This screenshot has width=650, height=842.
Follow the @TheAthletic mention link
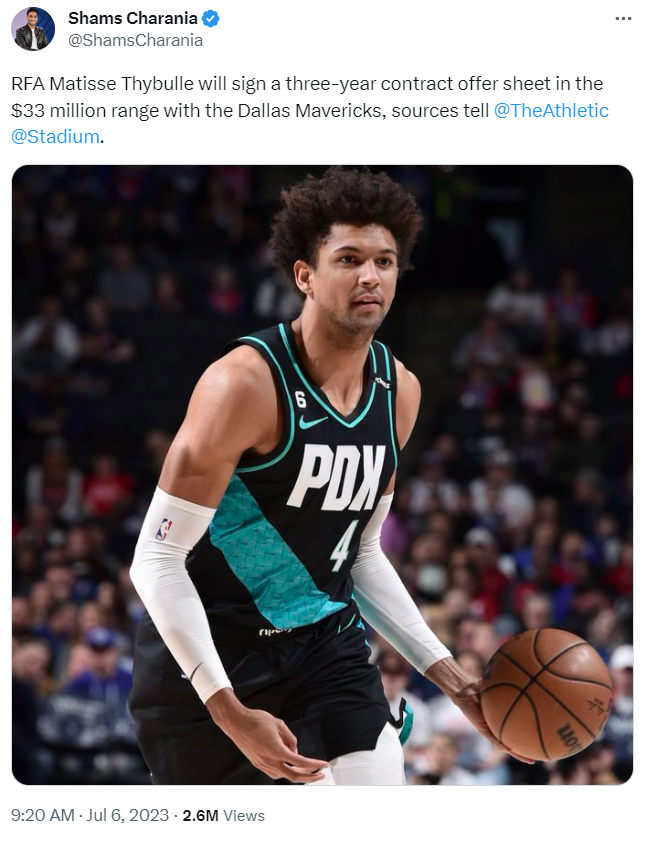(x=551, y=110)
